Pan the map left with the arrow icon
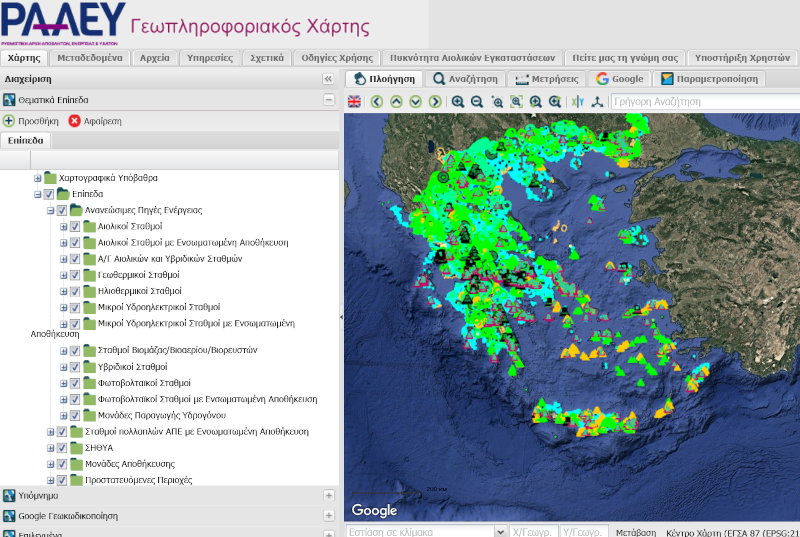This screenshot has width=800, height=537. click(x=377, y=101)
